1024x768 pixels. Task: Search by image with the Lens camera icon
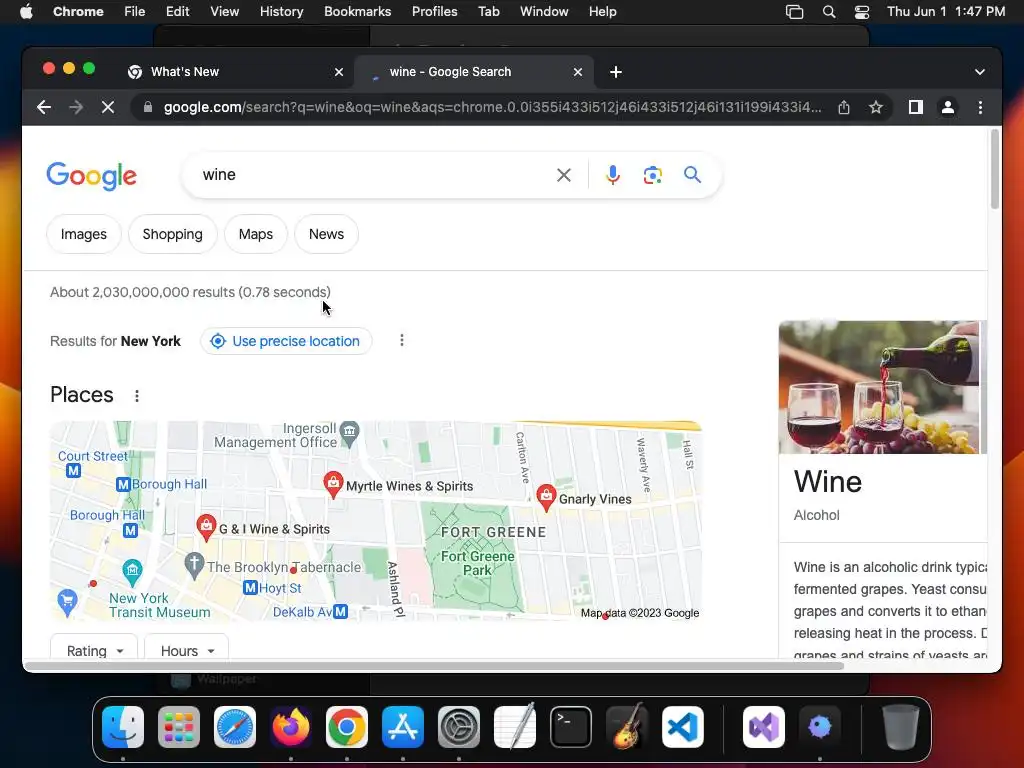[652, 175]
